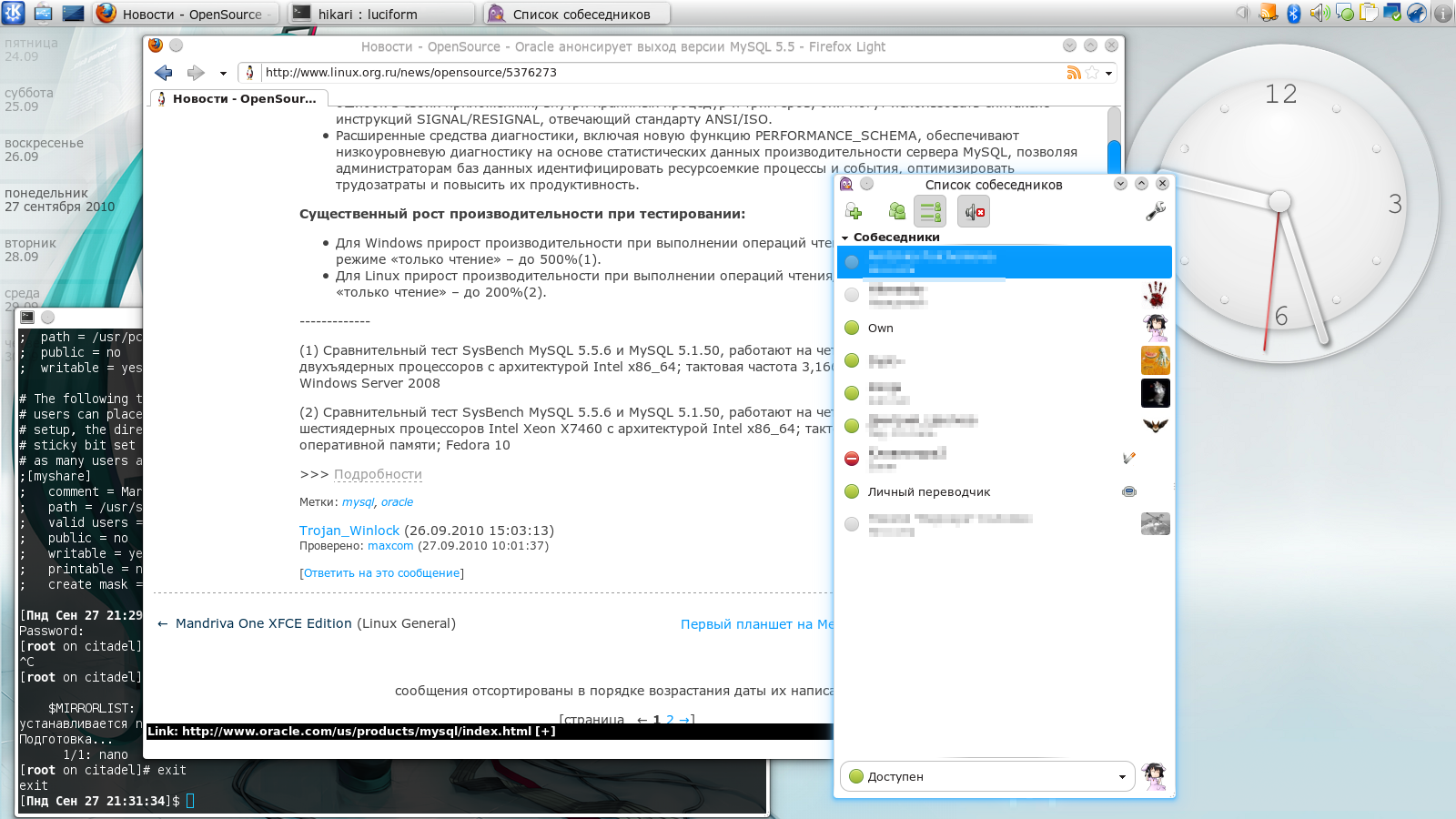Click the winged emblem avatar icon
This screenshot has width=1456, height=819.
(1156, 425)
